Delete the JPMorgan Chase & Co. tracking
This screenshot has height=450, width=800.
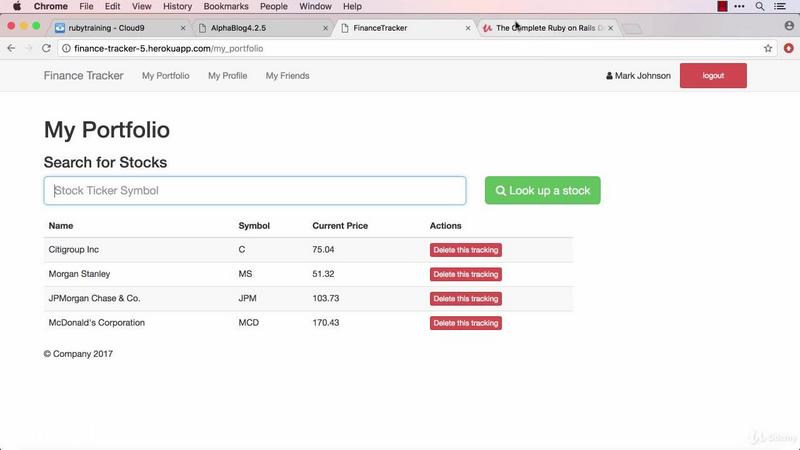465,298
